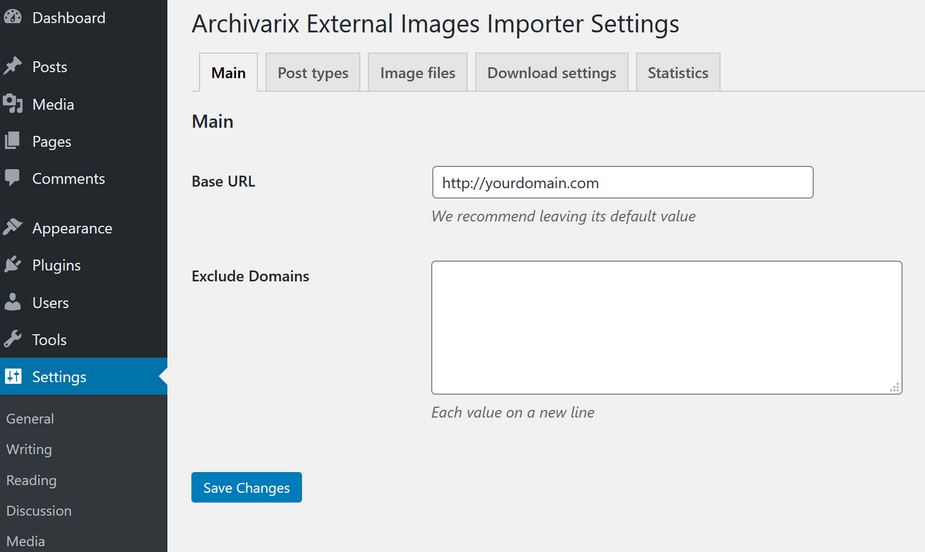Click 'We recommend leaving its default value' hint

click(563, 216)
